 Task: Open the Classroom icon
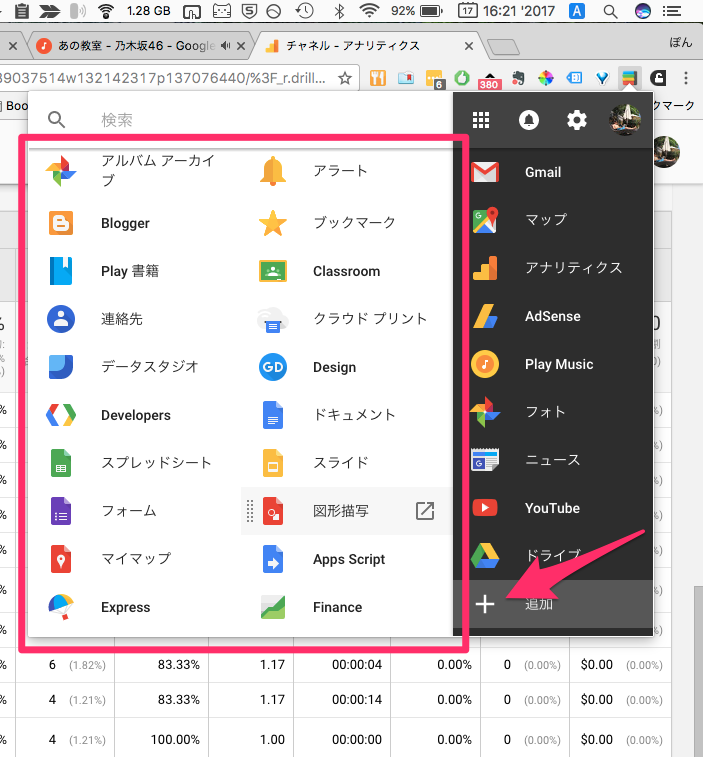coord(273,271)
